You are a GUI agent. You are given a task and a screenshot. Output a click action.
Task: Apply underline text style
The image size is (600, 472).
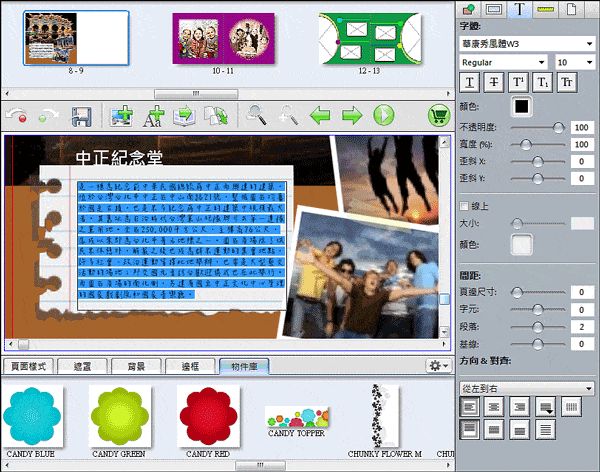pyautogui.click(x=470, y=82)
